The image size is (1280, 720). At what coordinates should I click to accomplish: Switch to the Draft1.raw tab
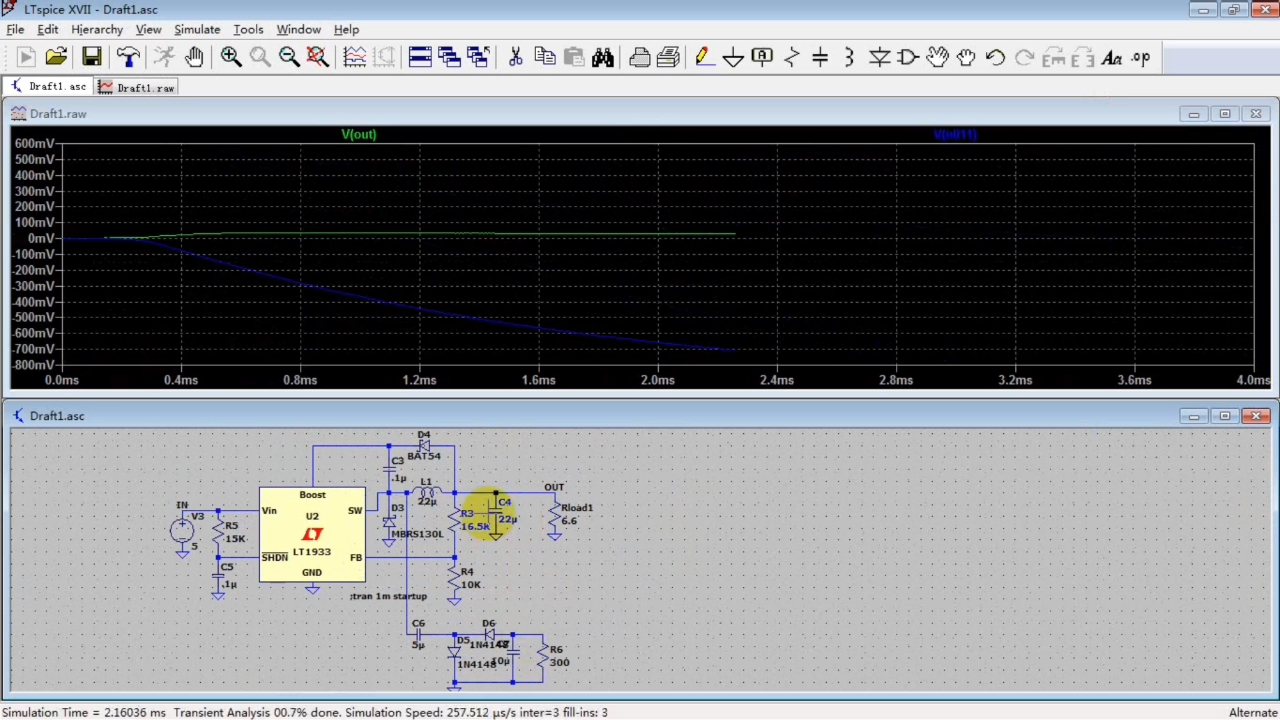[x=137, y=87]
